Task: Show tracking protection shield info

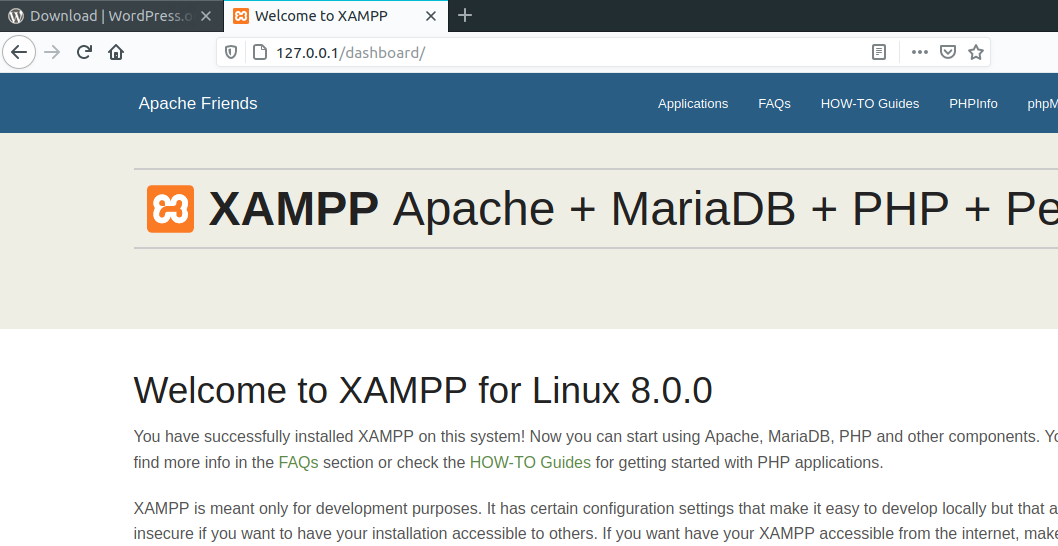Action: coord(231,52)
